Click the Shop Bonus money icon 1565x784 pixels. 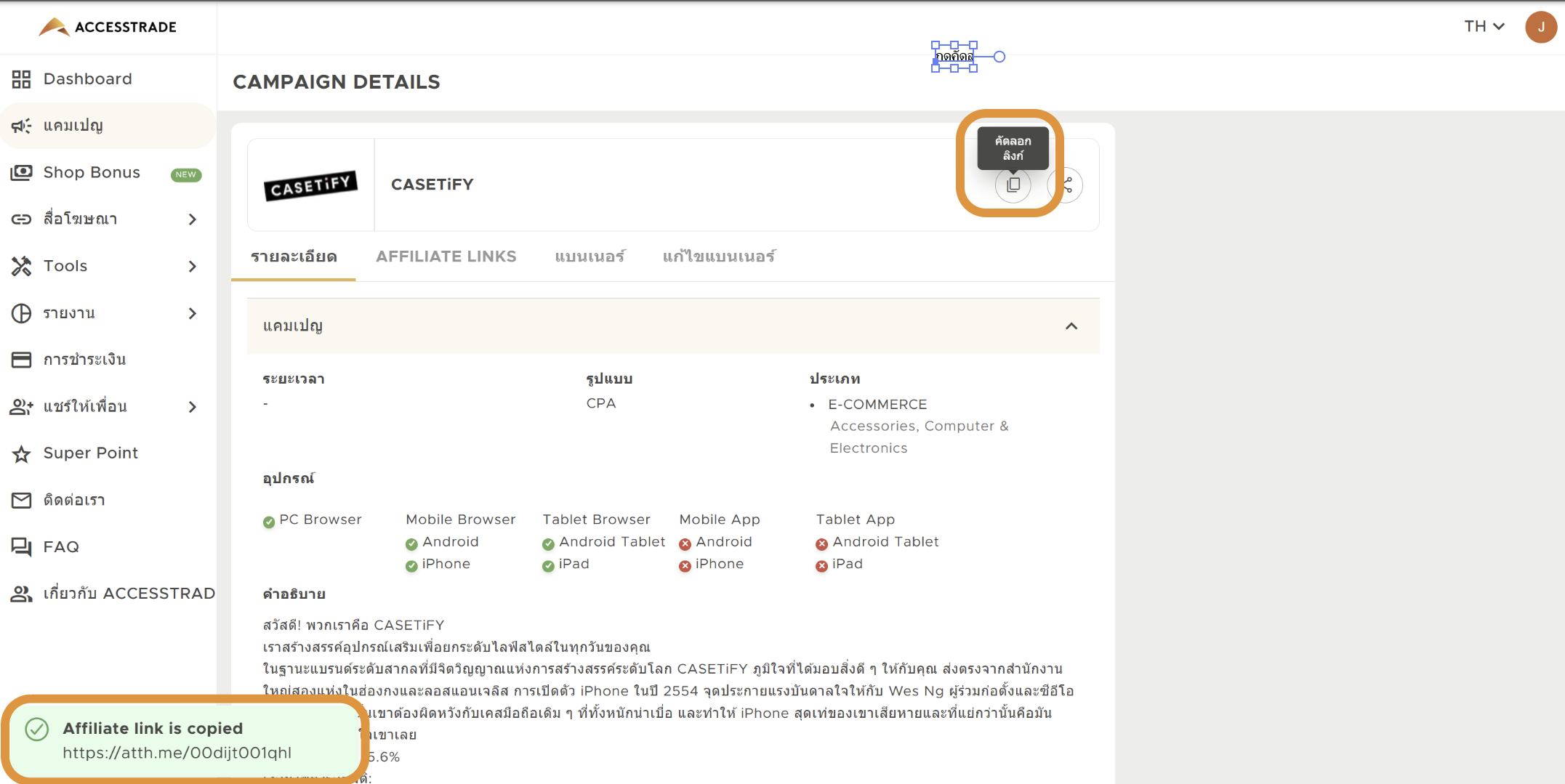(x=21, y=173)
